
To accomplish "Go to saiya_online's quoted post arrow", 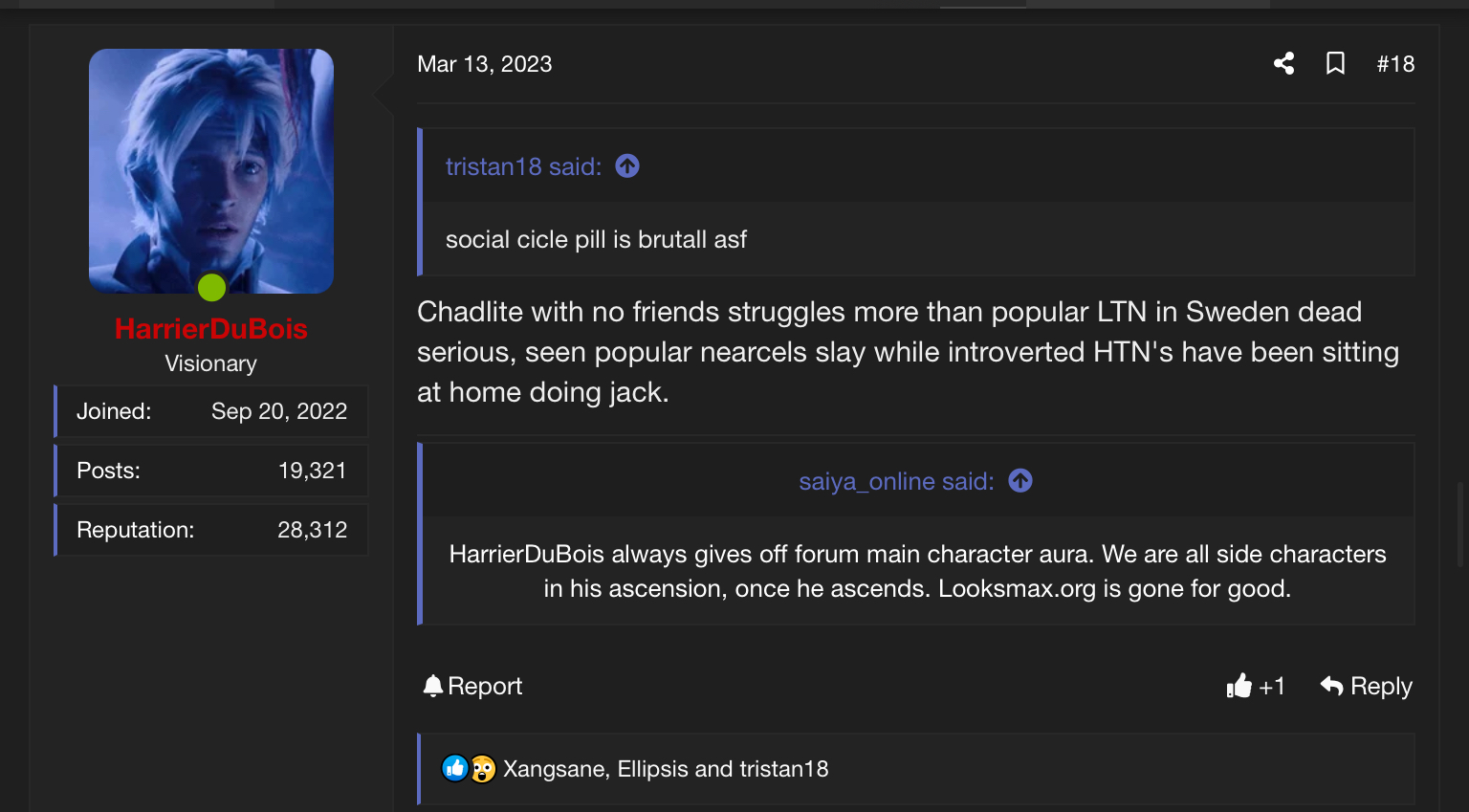I will click(x=1020, y=481).
